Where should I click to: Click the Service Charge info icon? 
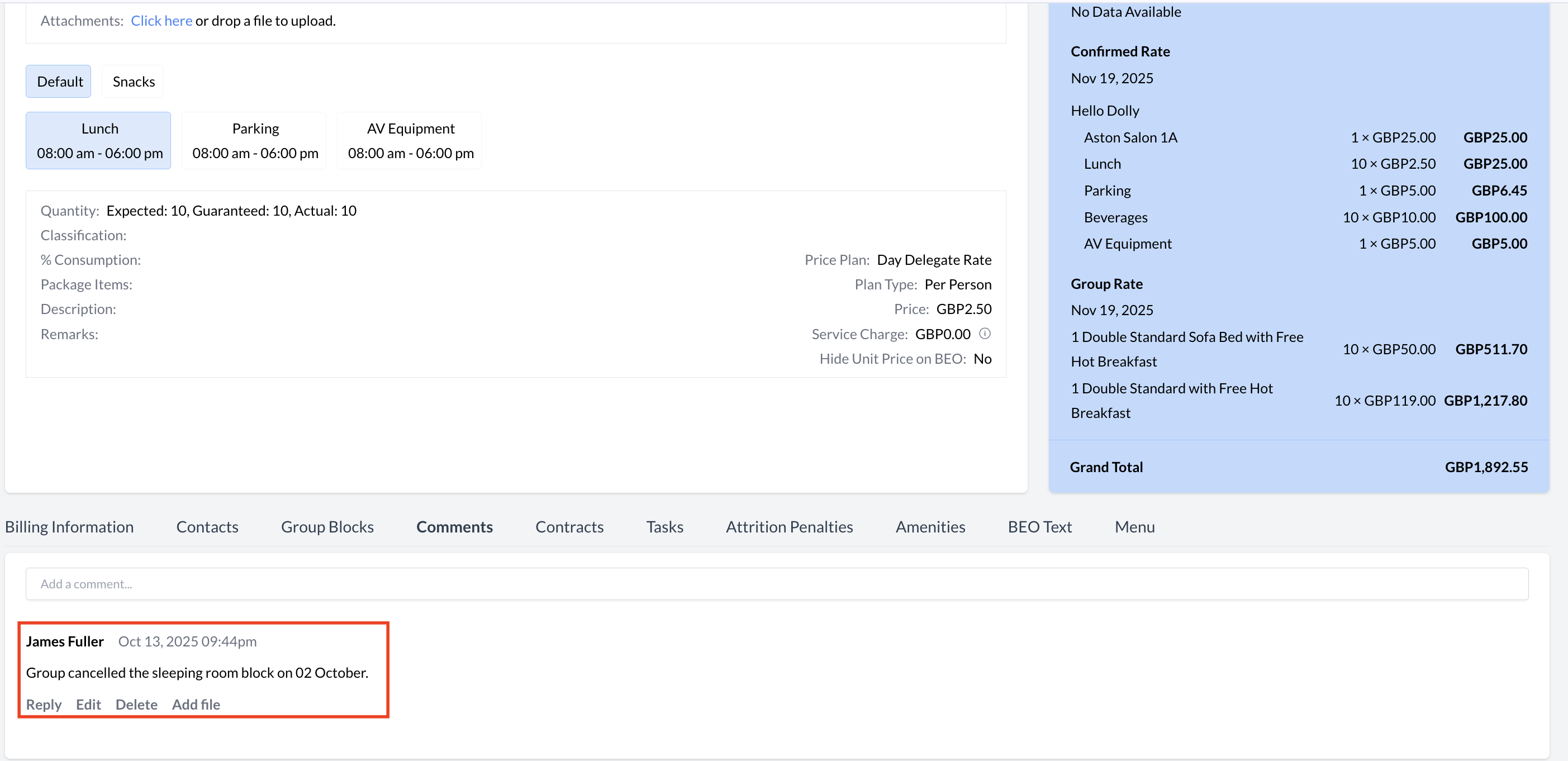click(x=984, y=334)
